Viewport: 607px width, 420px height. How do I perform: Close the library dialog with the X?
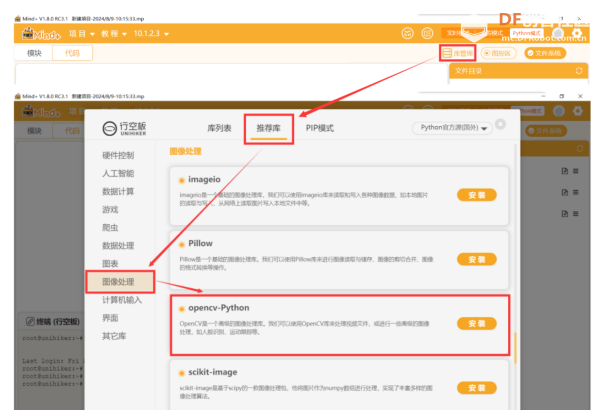tap(500, 124)
